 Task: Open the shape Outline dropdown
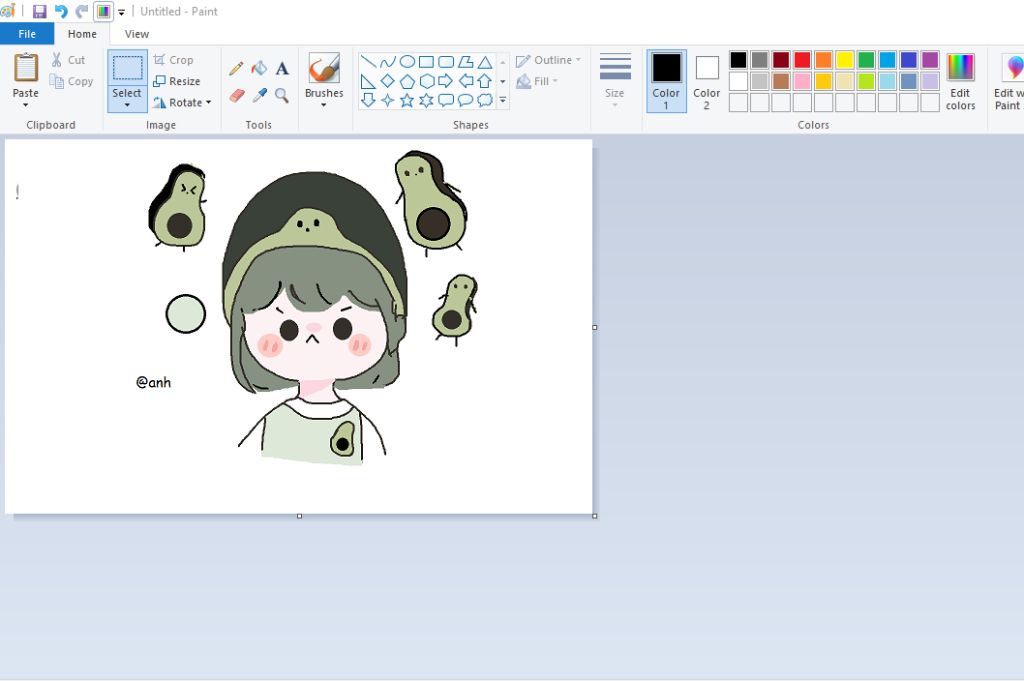click(x=549, y=60)
